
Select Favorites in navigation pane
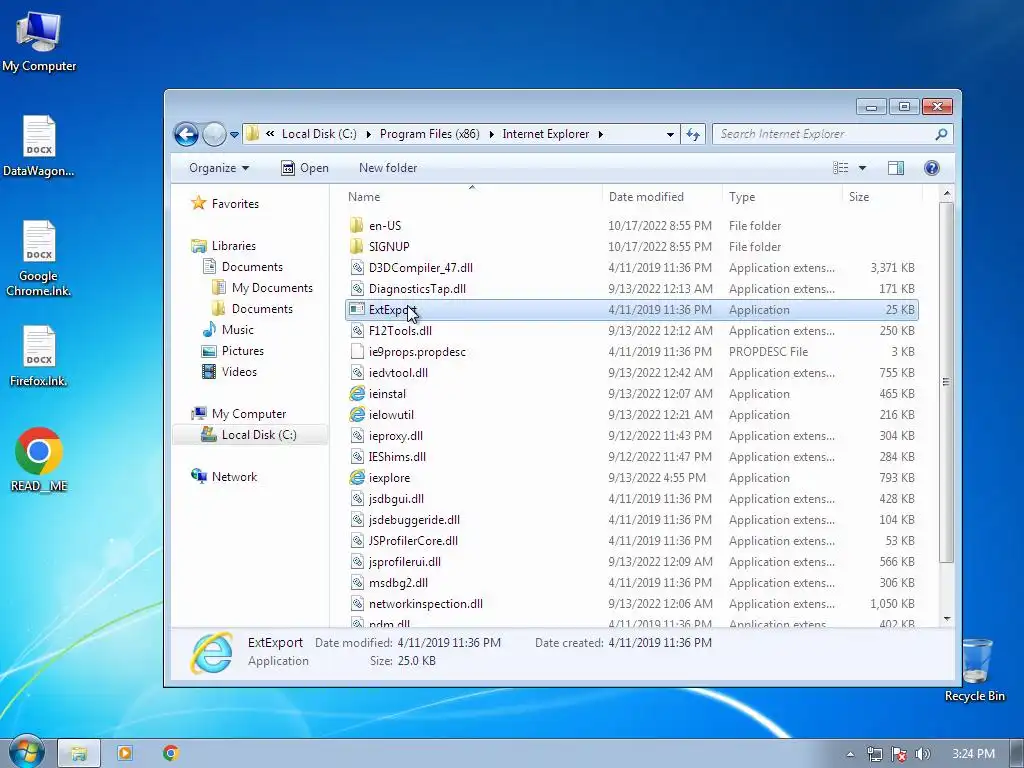(x=225, y=204)
